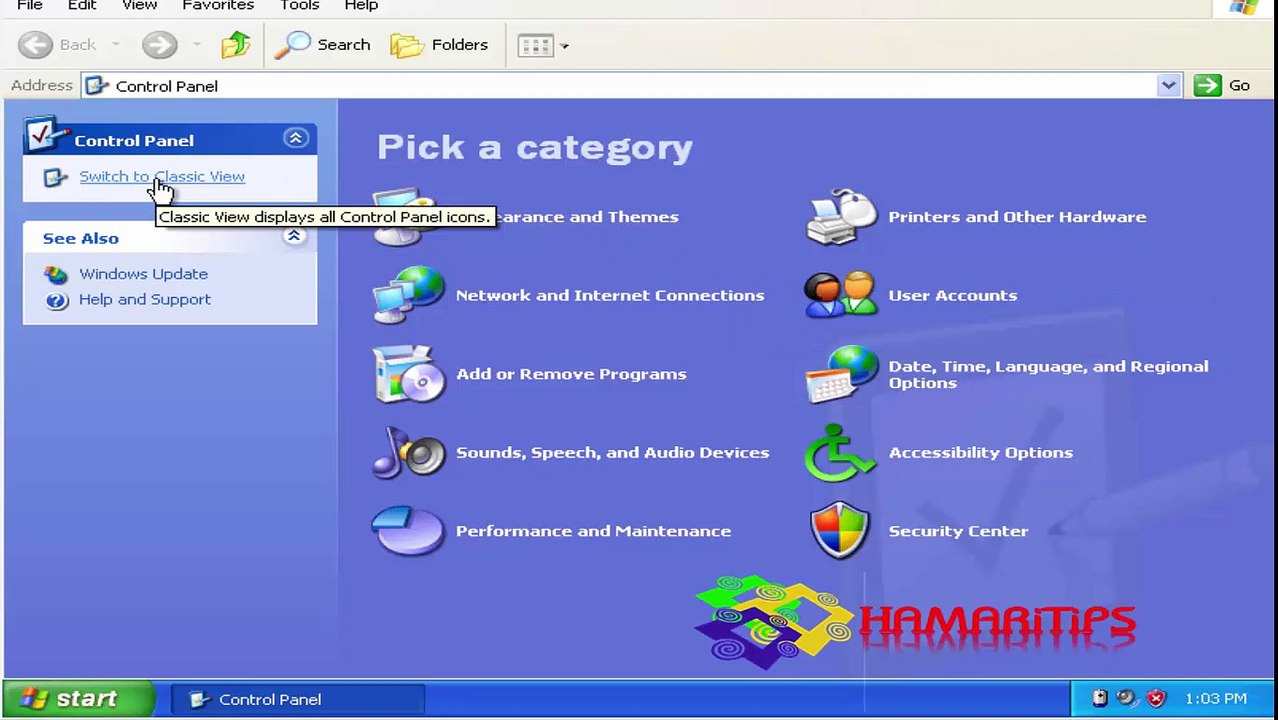Open the Forward history dropdown arrow
The image size is (1278, 720).
click(196, 45)
